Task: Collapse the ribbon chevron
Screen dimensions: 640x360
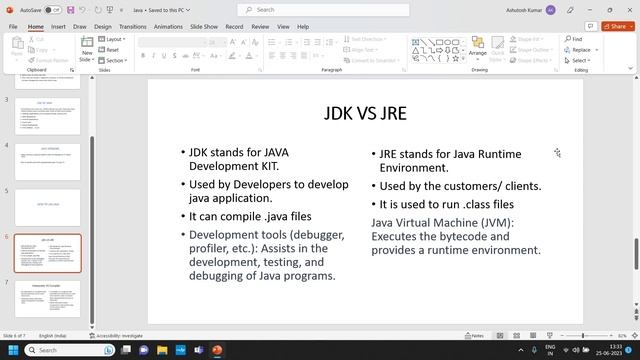Action: 630,69
